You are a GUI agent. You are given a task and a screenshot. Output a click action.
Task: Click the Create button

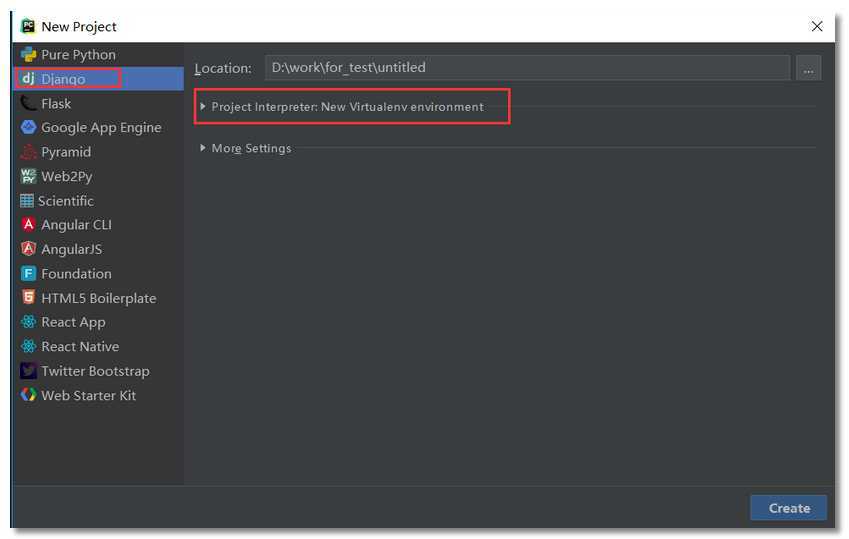pos(788,508)
